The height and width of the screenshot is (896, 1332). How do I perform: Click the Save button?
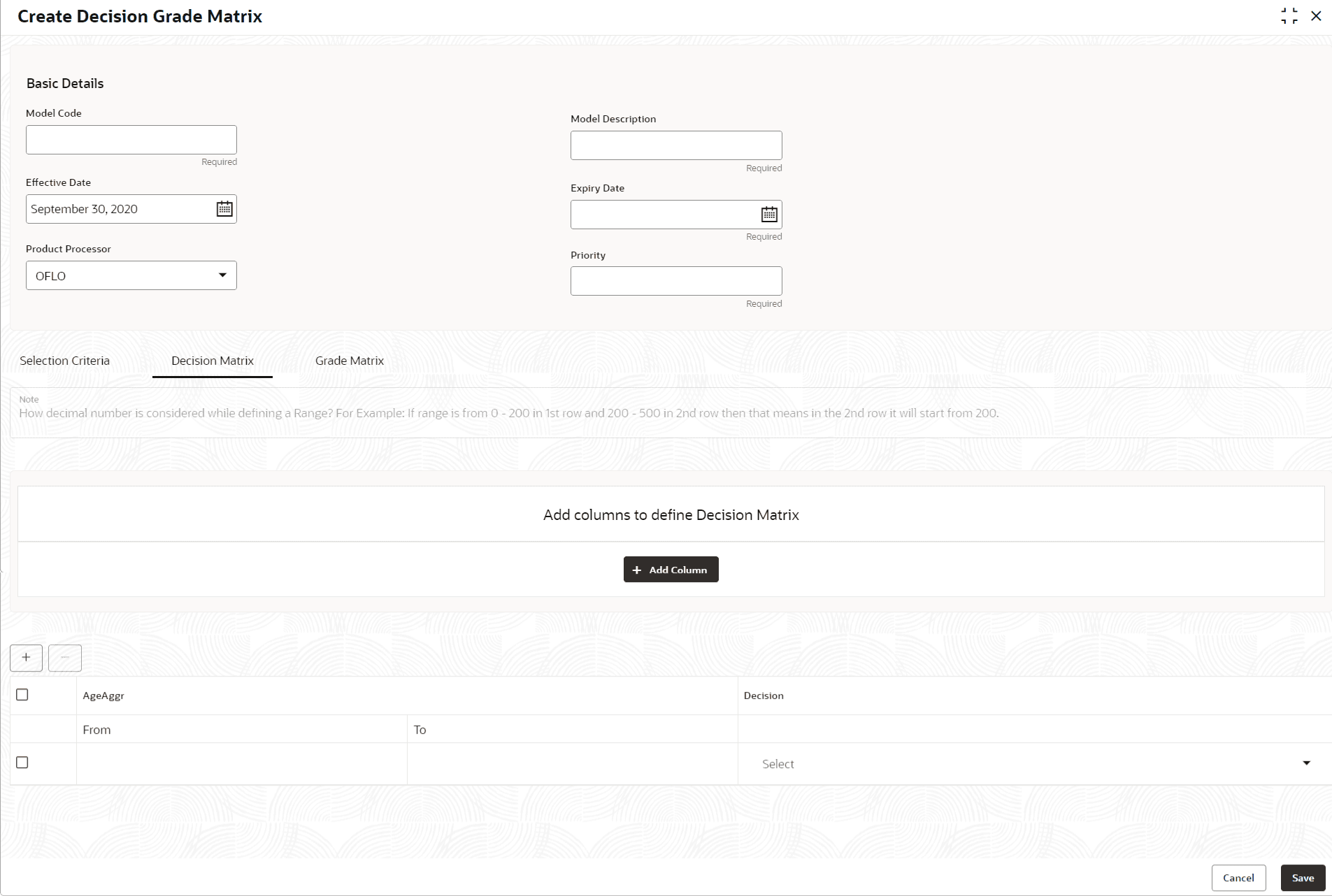point(1303,878)
